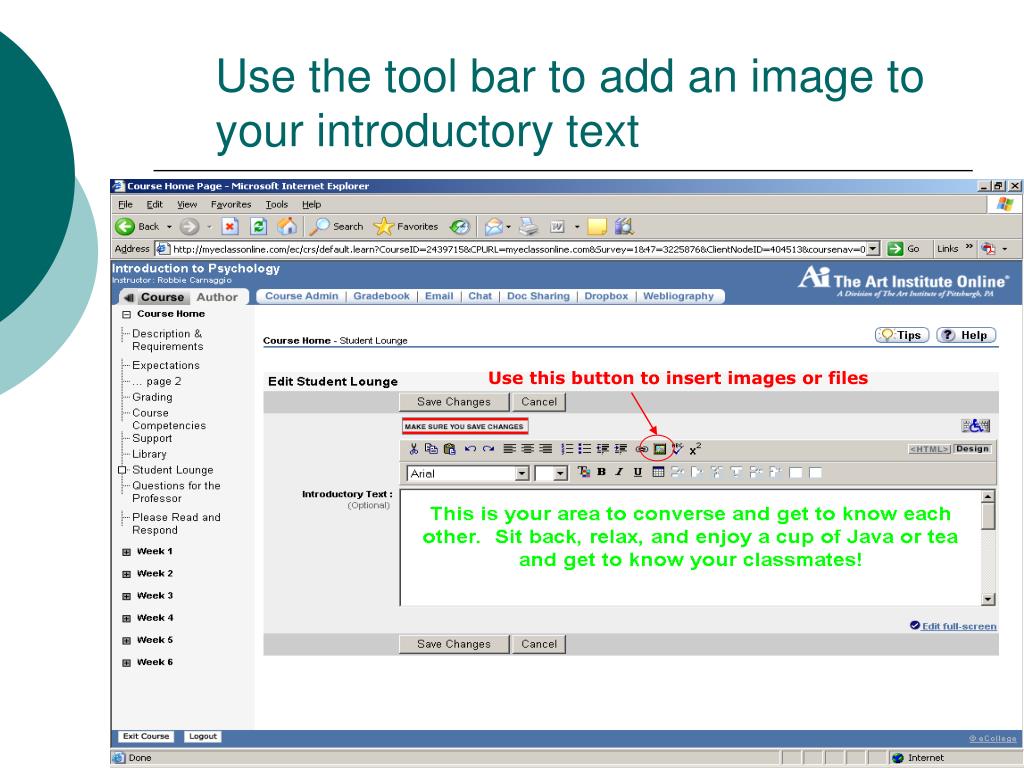This screenshot has height=768, width=1024.
Task: Toggle italic formatting in editor
Action: [621, 472]
